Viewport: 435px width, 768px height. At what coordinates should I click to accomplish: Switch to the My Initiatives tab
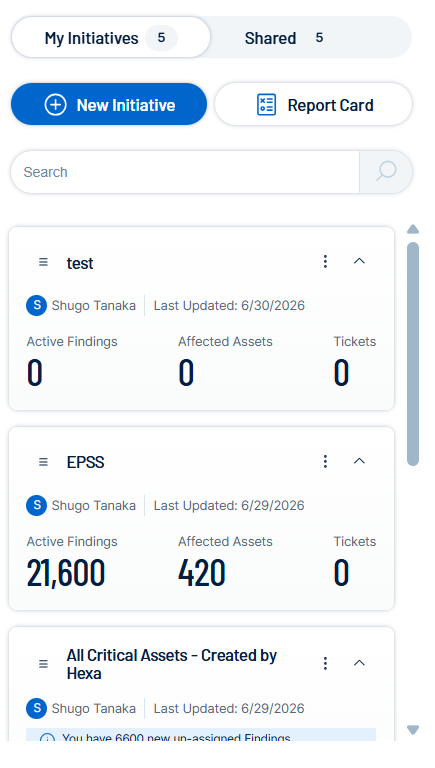[x=111, y=38]
